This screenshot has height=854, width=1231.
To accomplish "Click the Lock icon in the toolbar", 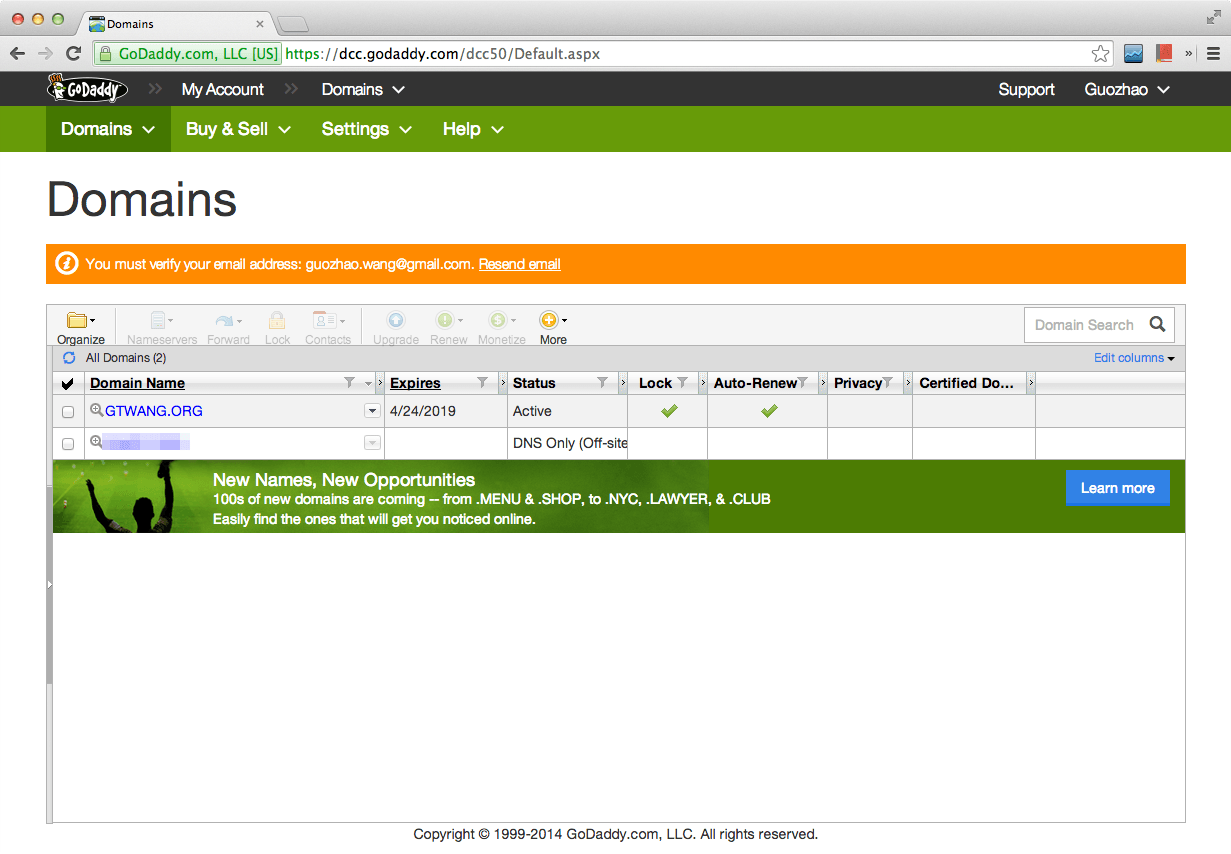I will tap(277, 320).
